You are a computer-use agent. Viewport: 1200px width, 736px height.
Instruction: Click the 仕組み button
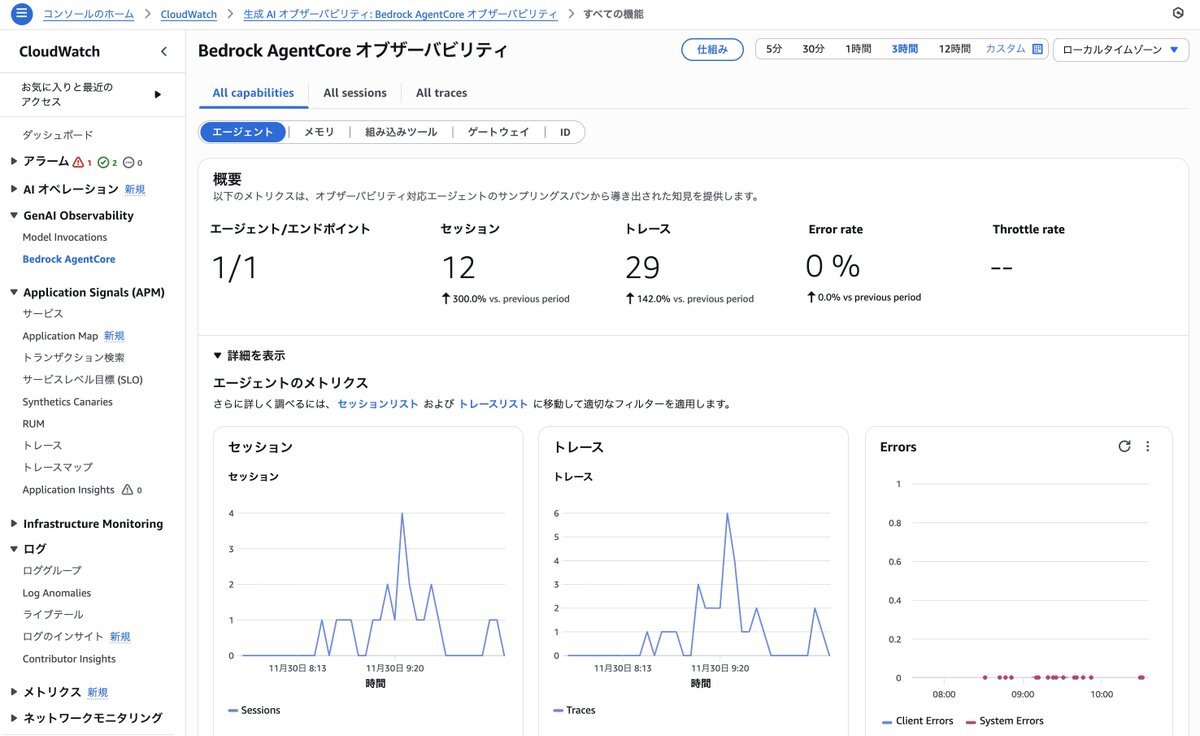click(712, 49)
